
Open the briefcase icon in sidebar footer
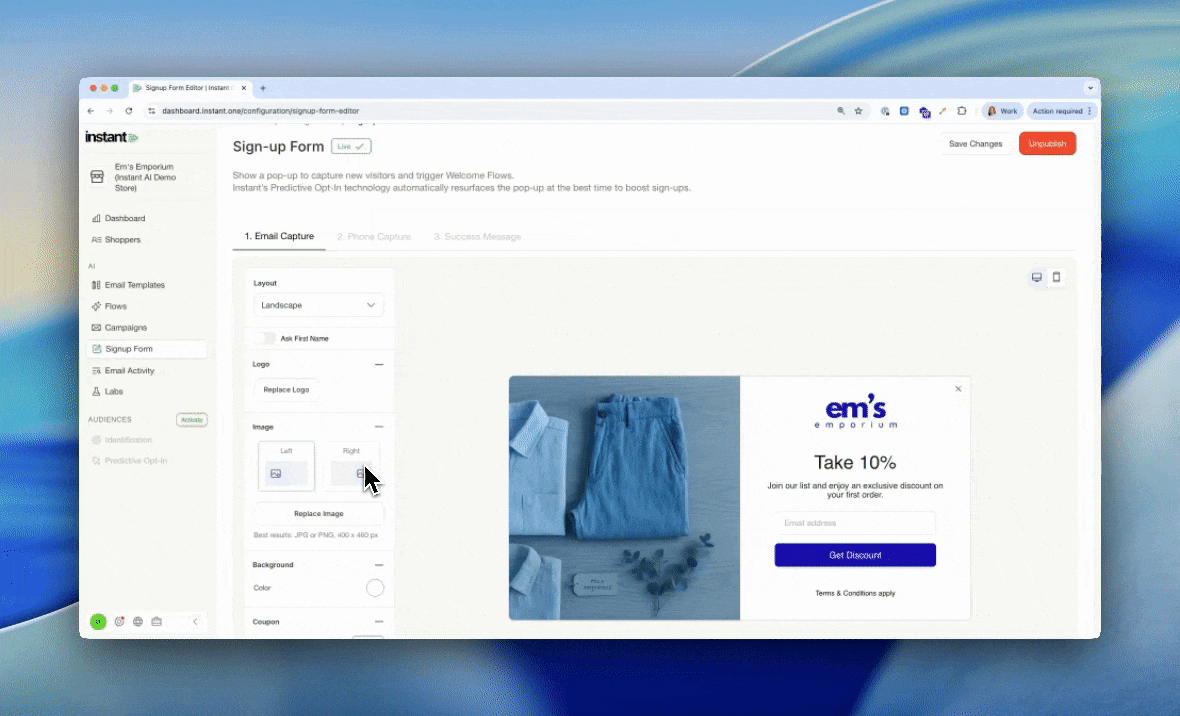click(x=157, y=621)
